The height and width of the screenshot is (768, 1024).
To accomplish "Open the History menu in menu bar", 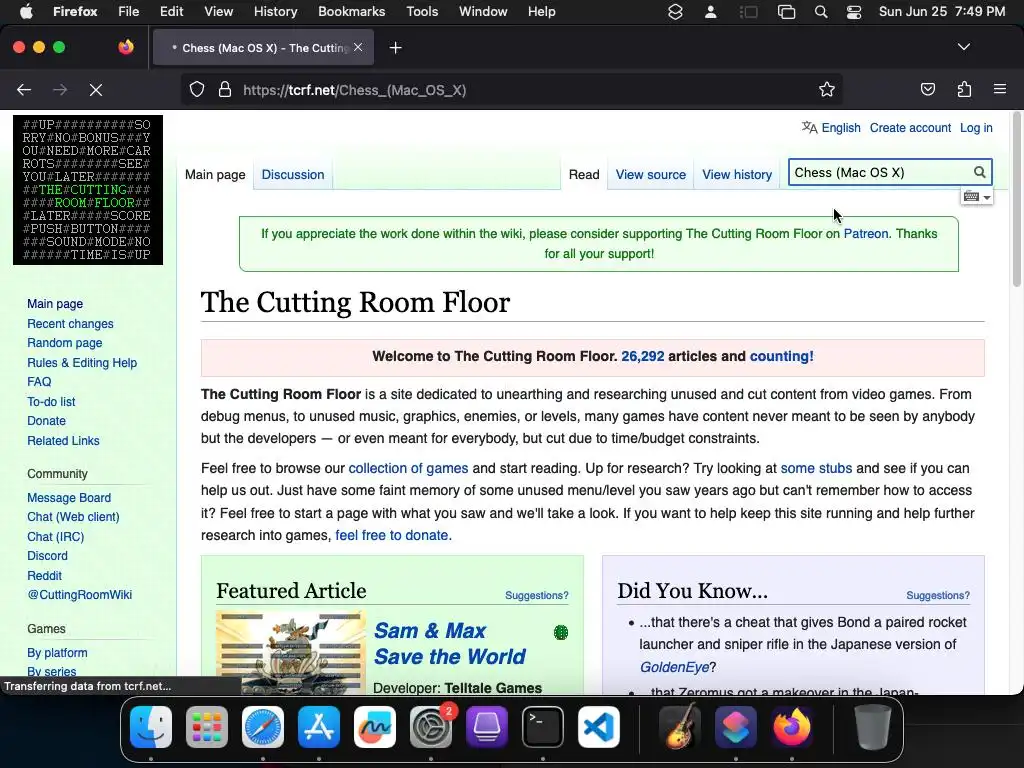I will [x=275, y=12].
